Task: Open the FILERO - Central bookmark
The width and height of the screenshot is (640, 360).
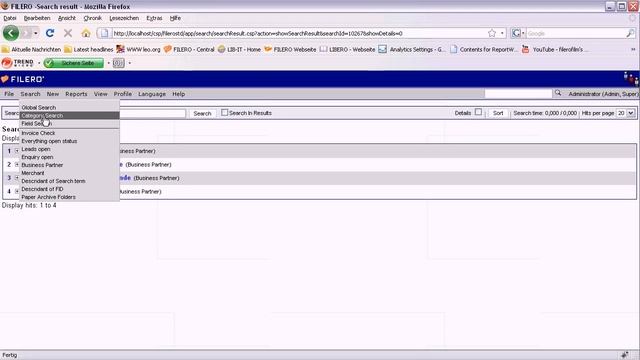Action: 189,49
